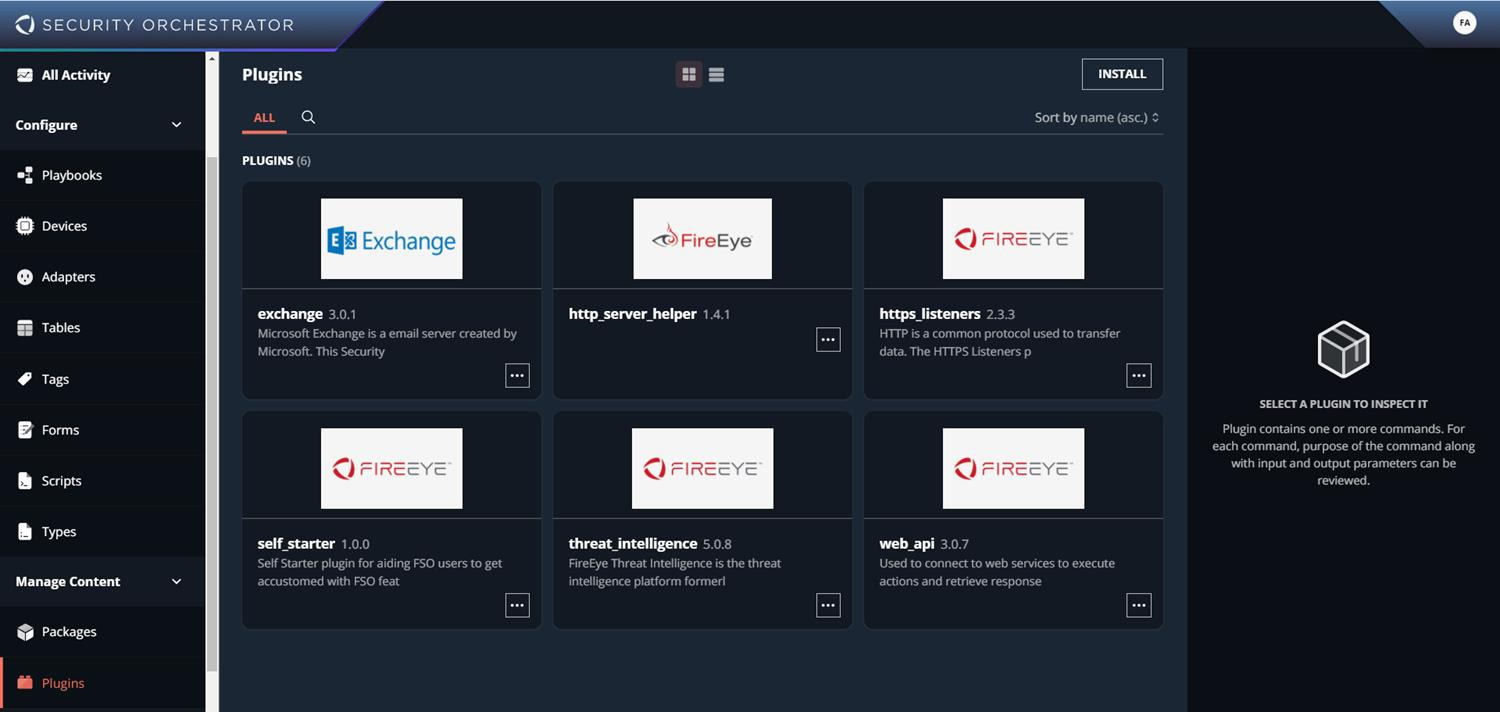
Task: Open the FA user avatar menu
Action: click(x=1464, y=22)
